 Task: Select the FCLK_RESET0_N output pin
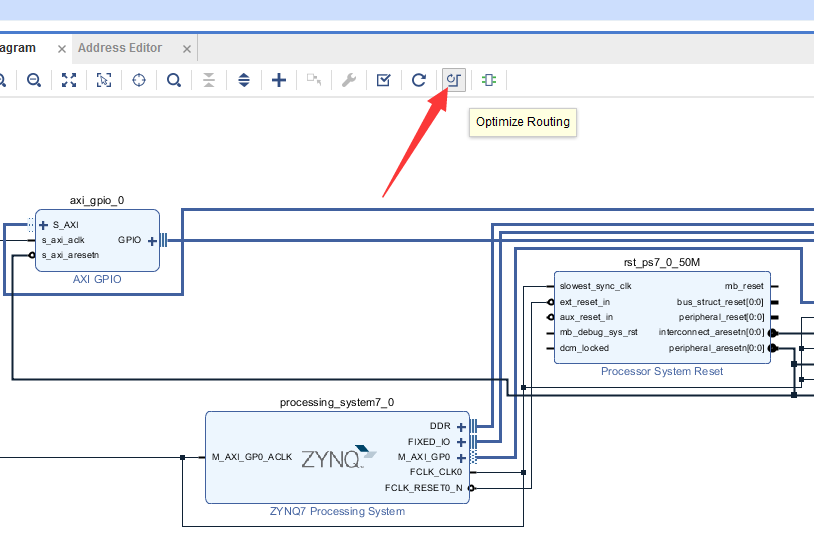[x=424, y=488]
